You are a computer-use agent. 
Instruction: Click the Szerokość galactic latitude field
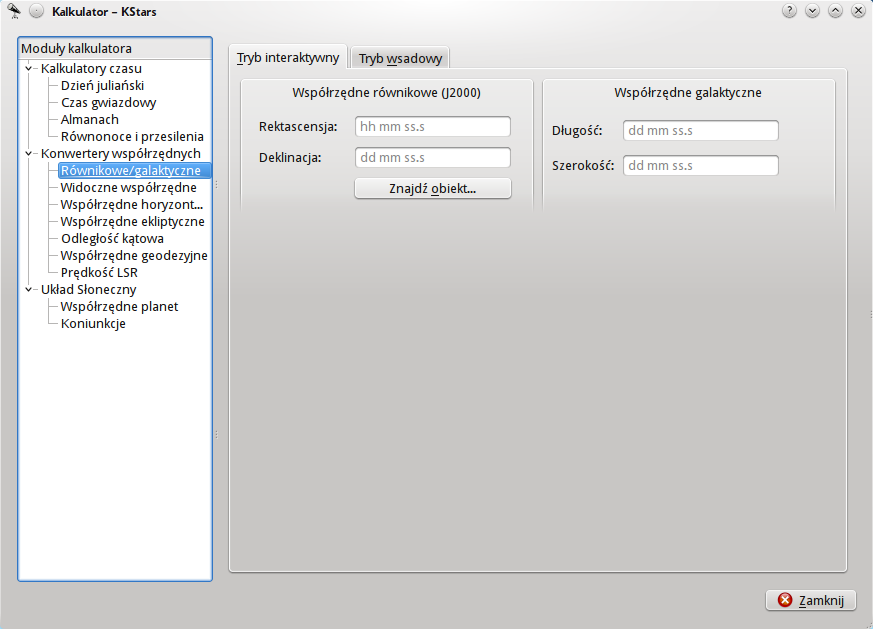[x=700, y=166]
